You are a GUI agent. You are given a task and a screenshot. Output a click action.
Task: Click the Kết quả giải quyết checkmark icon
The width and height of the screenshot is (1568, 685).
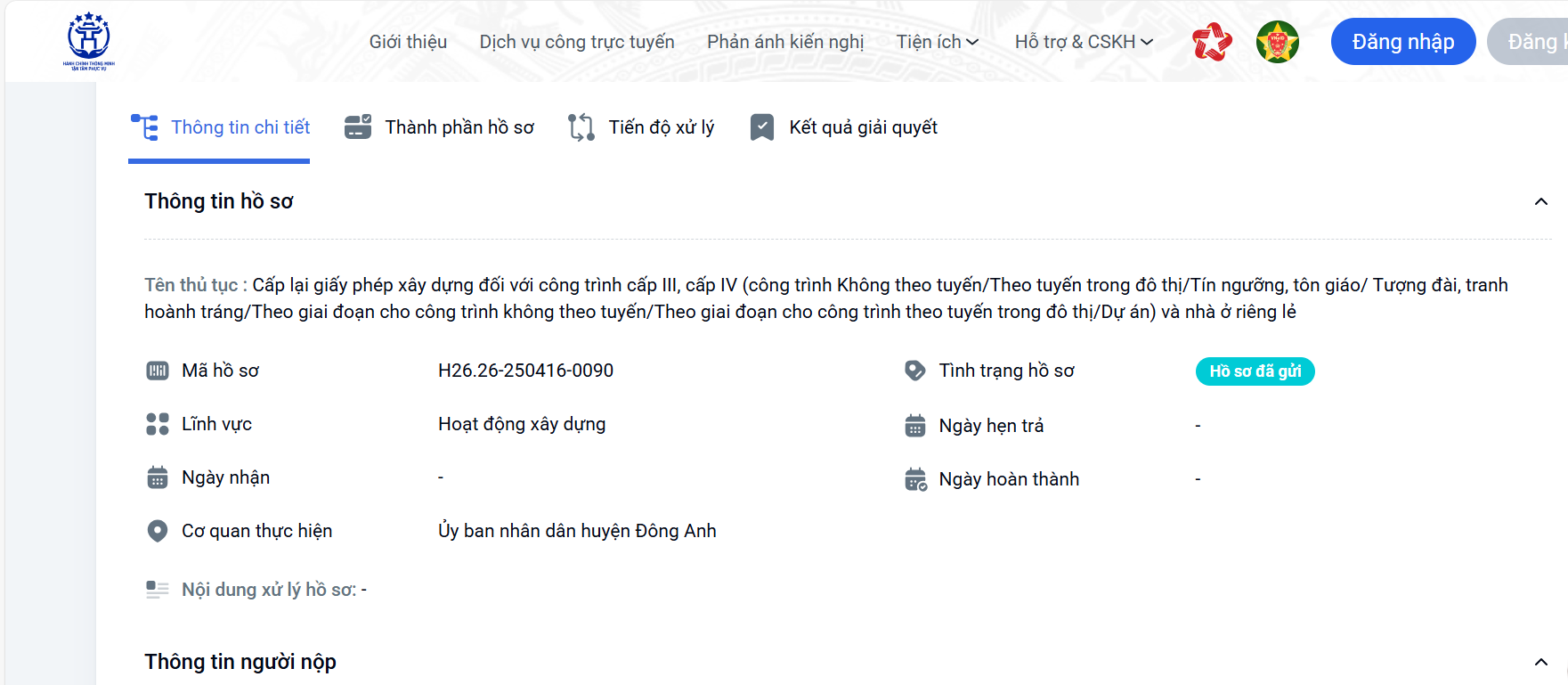[x=762, y=127]
